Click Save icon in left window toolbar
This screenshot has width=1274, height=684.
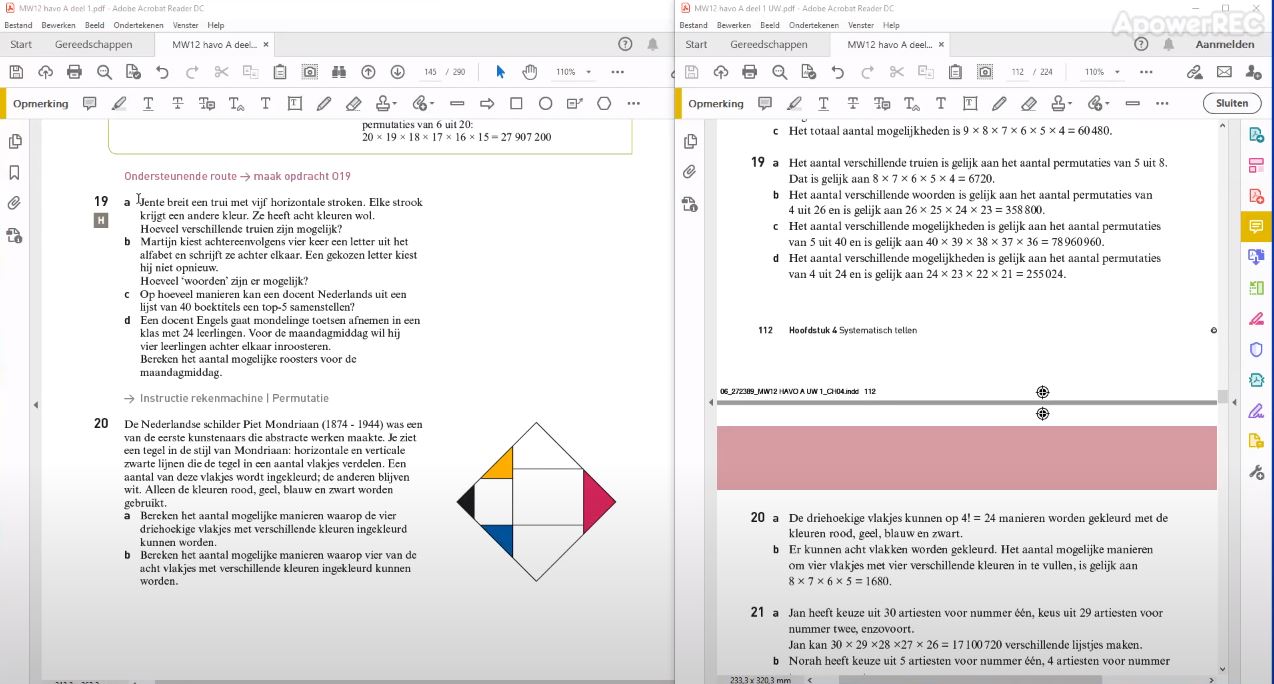click(x=16, y=72)
